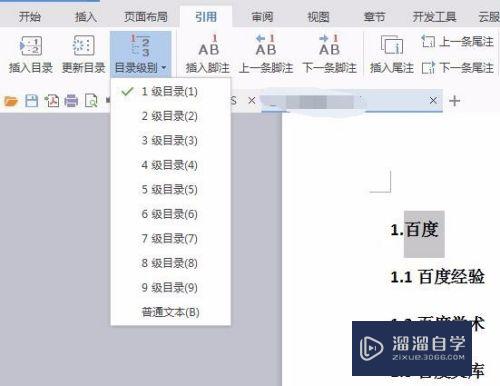500x386 pixels.
Task: Set heading to 7 级目录(7)
Action: tap(170, 238)
